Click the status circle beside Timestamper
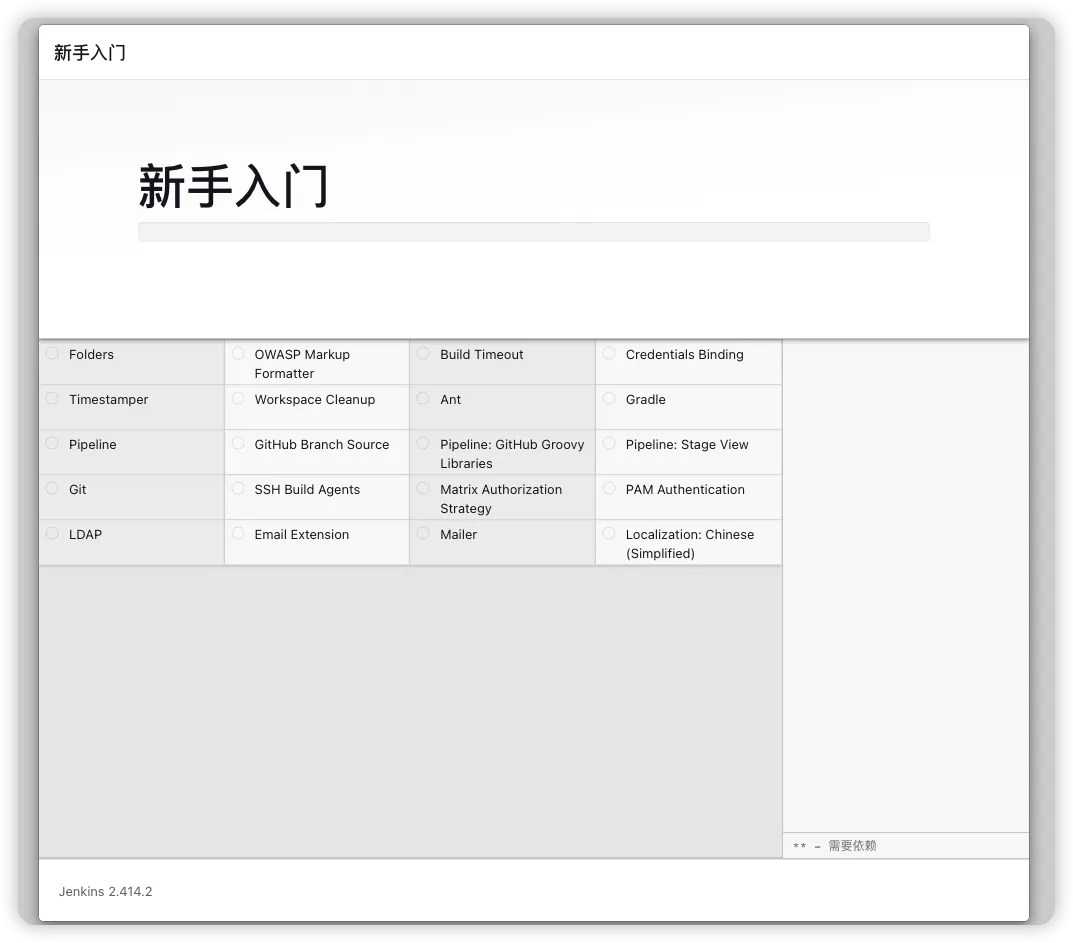The height and width of the screenshot is (943, 1073). (x=52, y=398)
